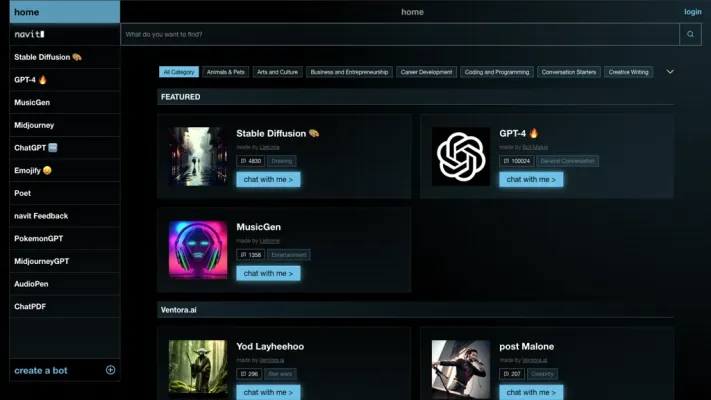This screenshot has height=400, width=711.
Task: Click the plus icon beside create a bot
Action: click(x=110, y=370)
